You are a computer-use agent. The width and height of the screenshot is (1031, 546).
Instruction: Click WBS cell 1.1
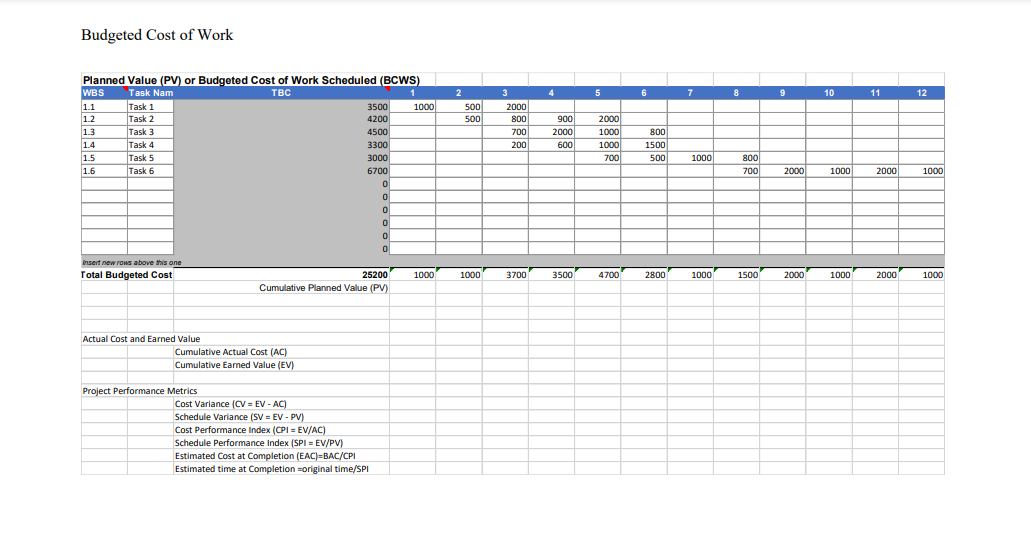[x=105, y=107]
